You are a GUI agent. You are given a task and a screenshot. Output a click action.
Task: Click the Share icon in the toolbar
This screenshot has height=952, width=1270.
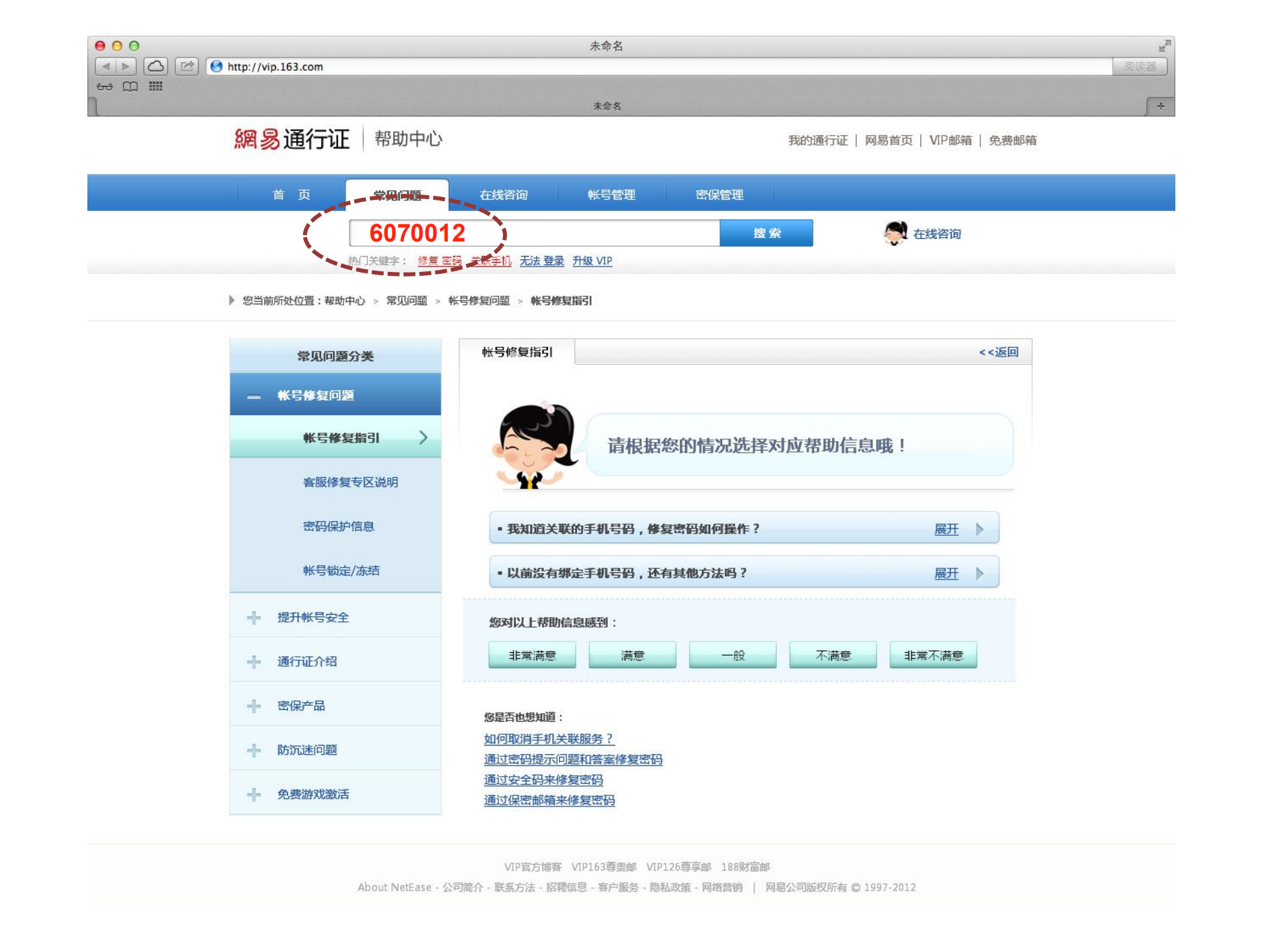(187, 66)
